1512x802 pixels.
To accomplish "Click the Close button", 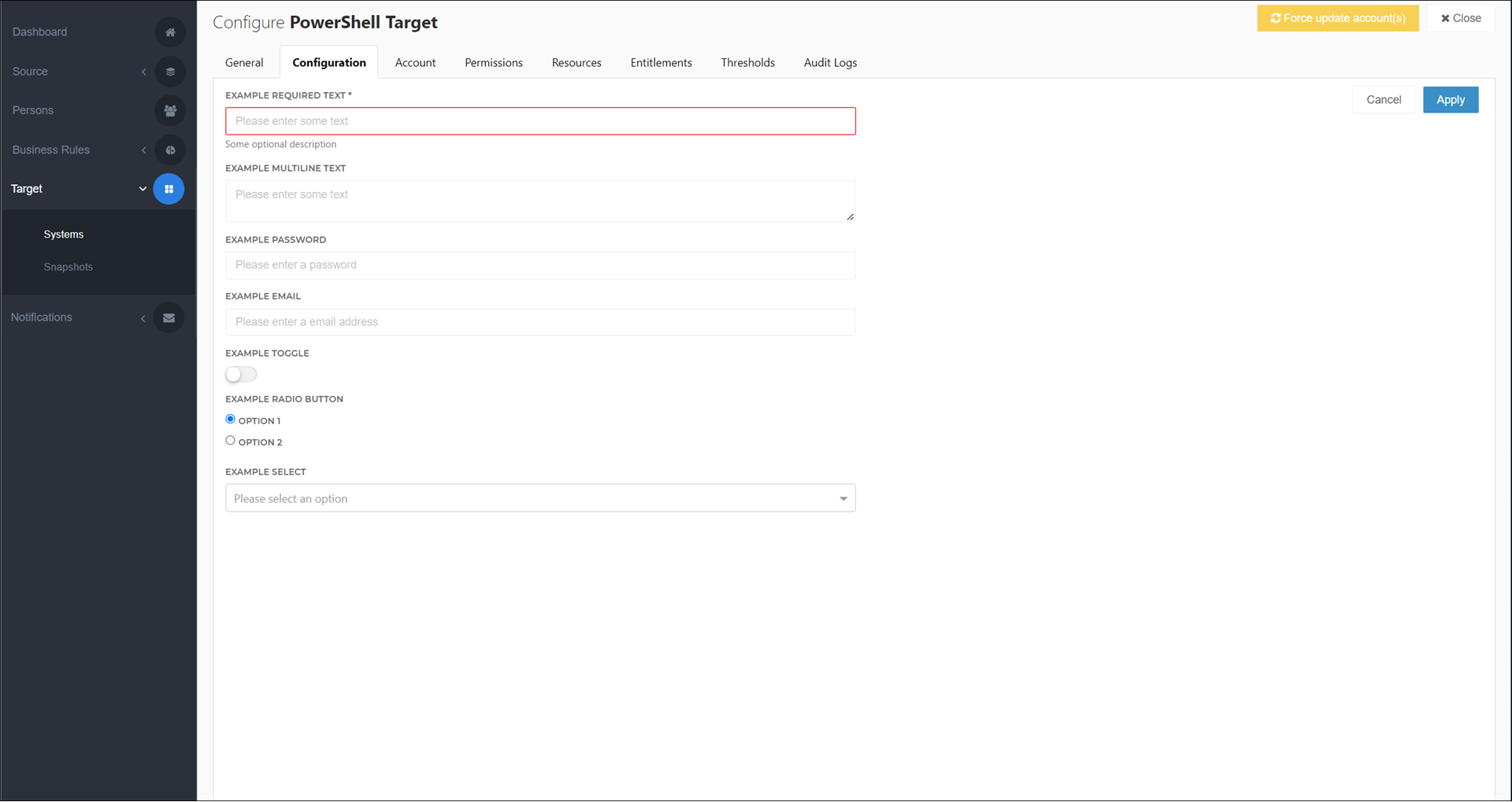I will (x=1461, y=18).
